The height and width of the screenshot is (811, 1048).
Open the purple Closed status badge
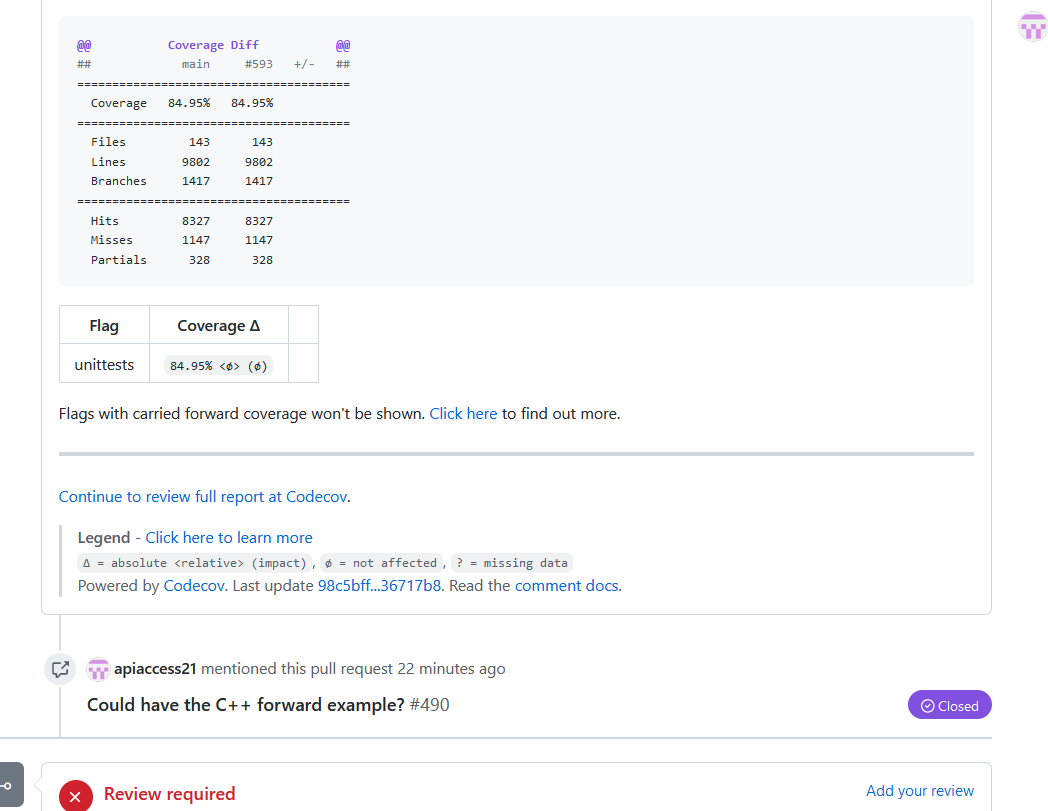pyautogui.click(x=949, y=705)
